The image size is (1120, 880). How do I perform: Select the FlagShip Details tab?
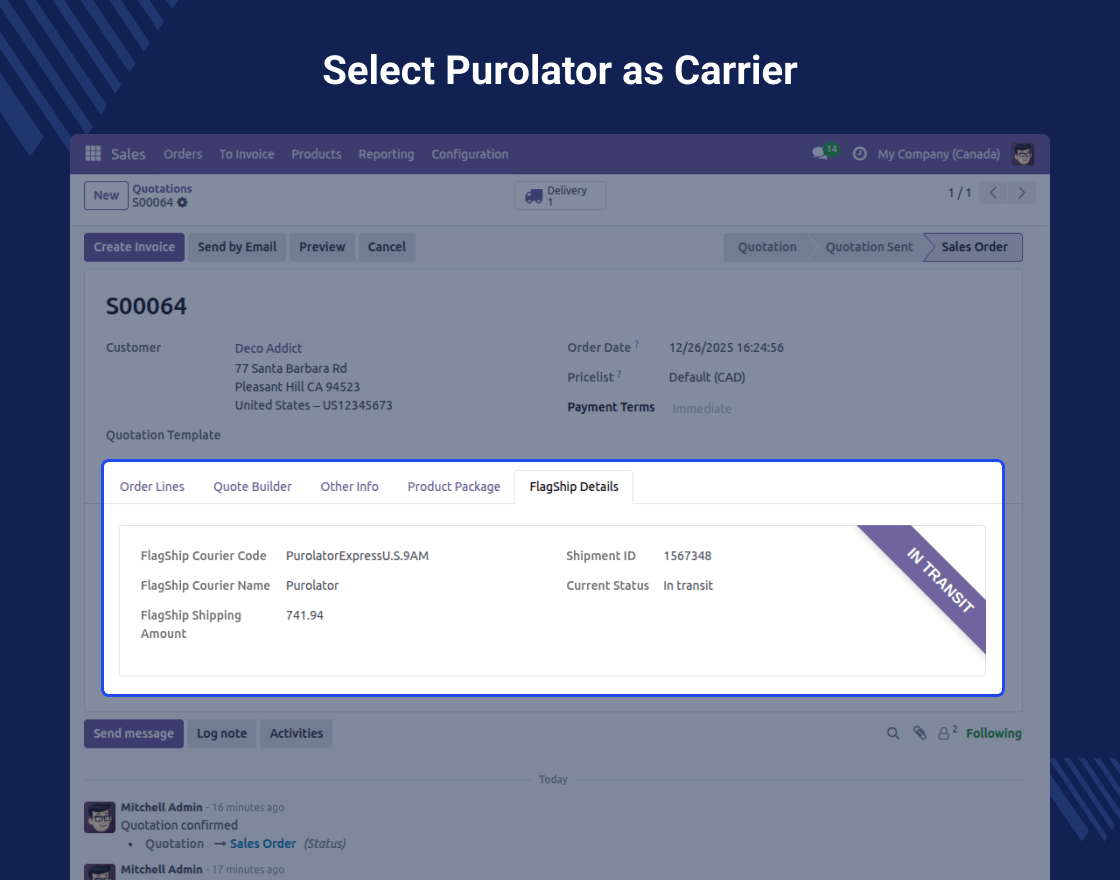[x=574, y=486]
